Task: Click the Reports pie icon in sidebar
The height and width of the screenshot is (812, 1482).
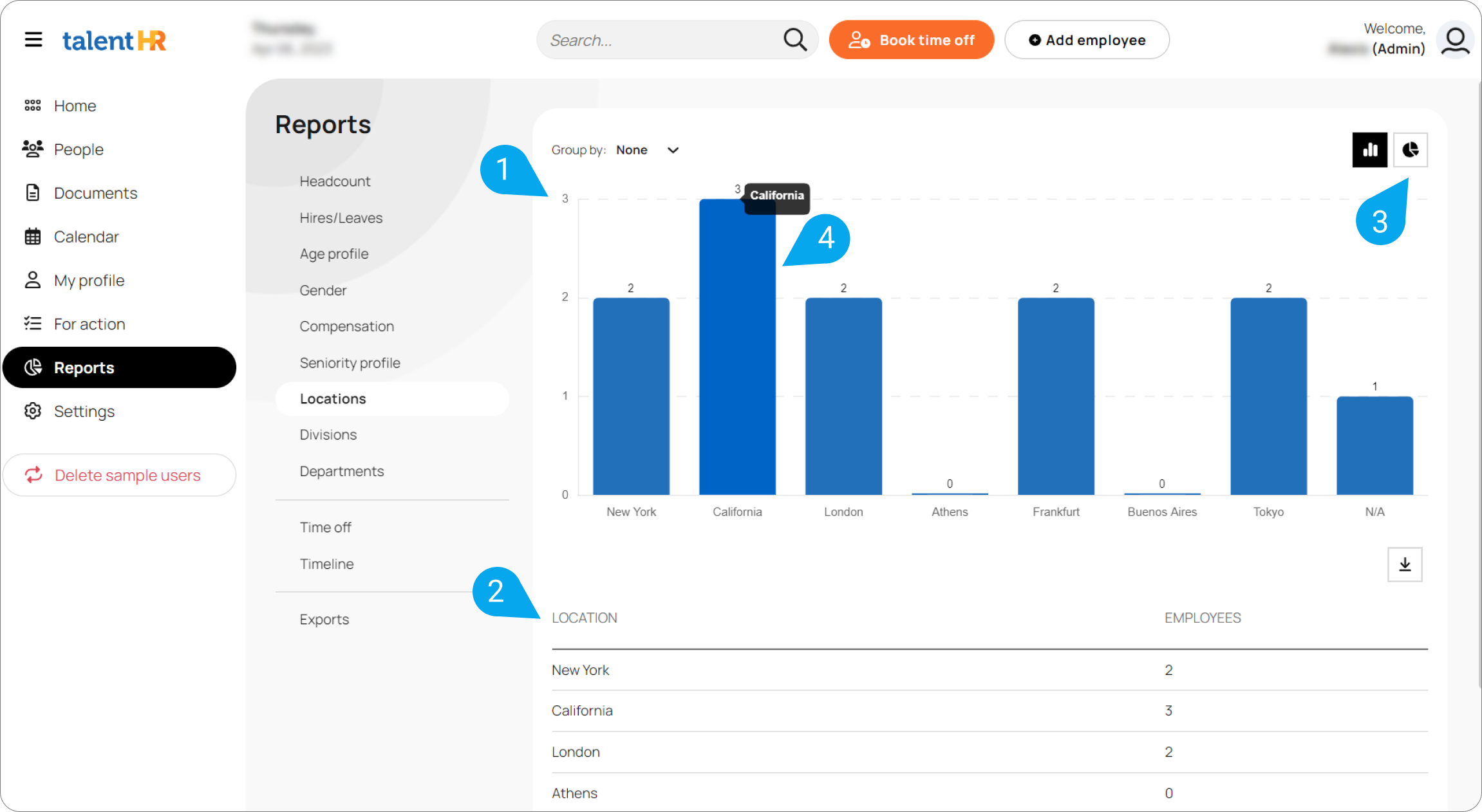Action: point(33,367)
